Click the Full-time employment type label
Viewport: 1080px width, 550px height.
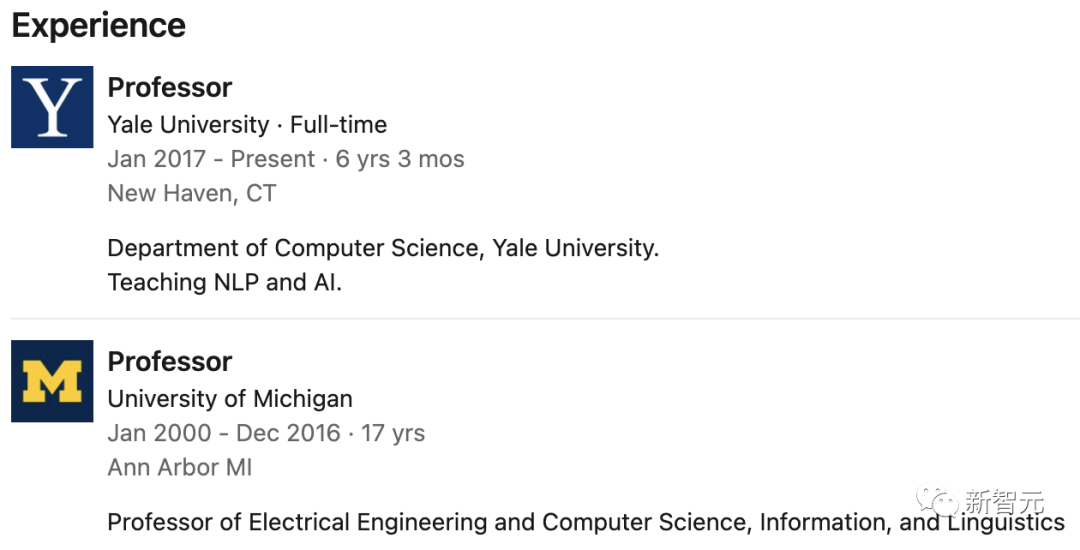tap(338, 125)
